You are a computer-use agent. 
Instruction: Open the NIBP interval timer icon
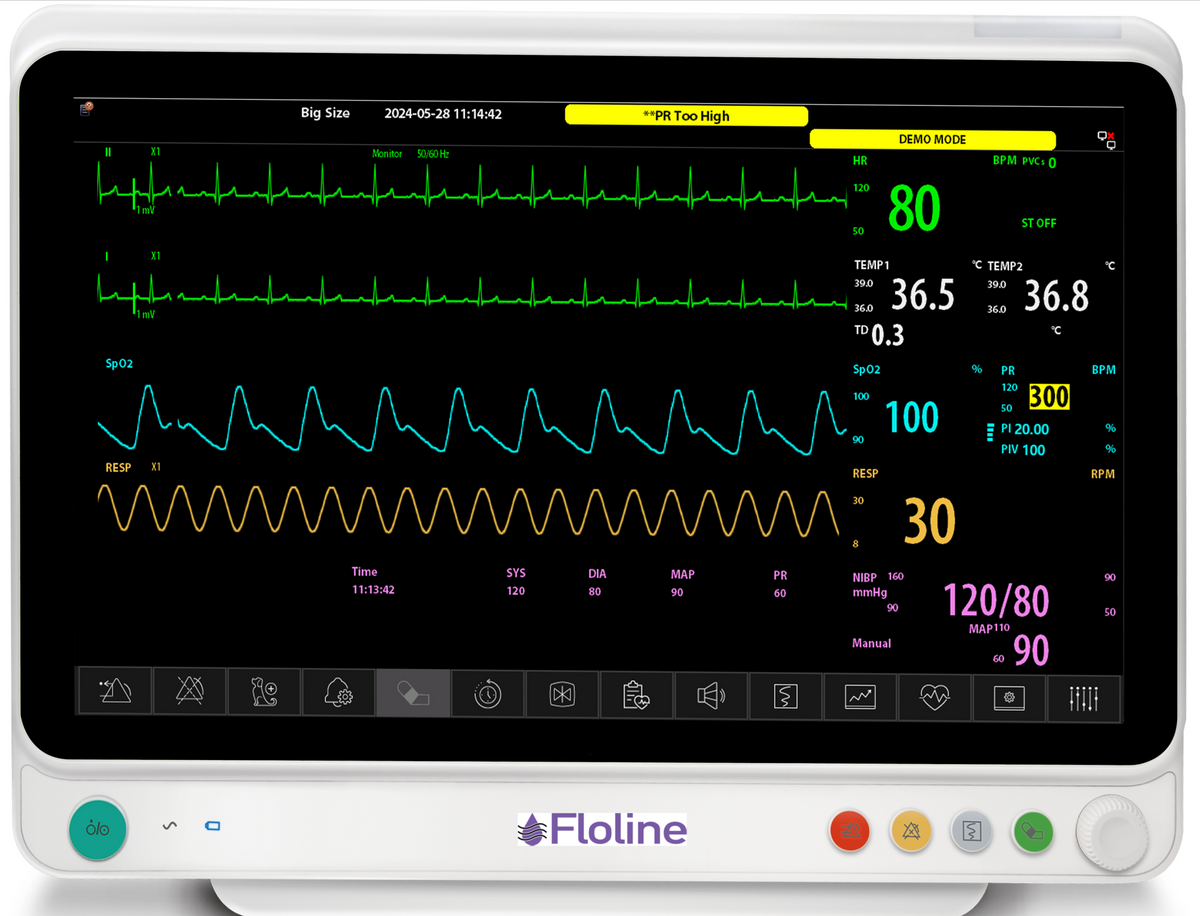[487, 692]
